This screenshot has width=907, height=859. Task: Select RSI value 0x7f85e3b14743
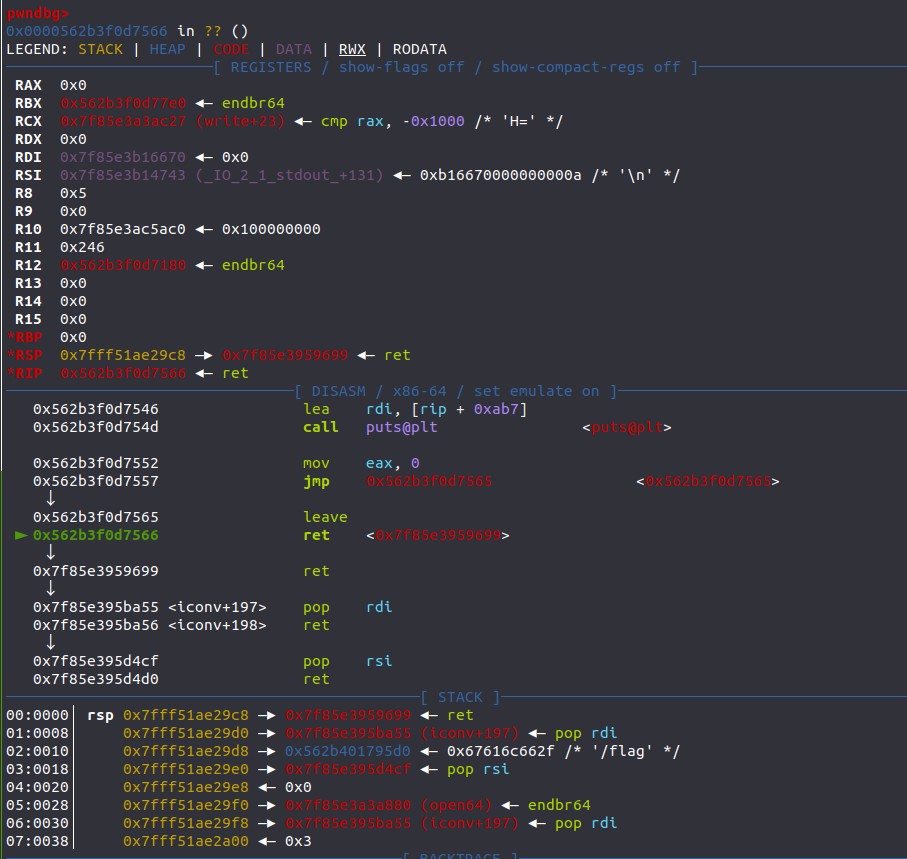123,175
